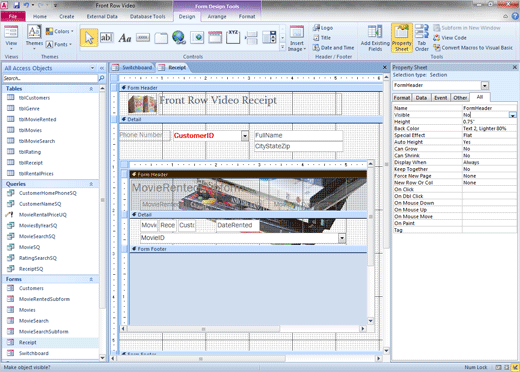Insert a Hyperlink control
This screenshot has height=372, width=520.
179,37
